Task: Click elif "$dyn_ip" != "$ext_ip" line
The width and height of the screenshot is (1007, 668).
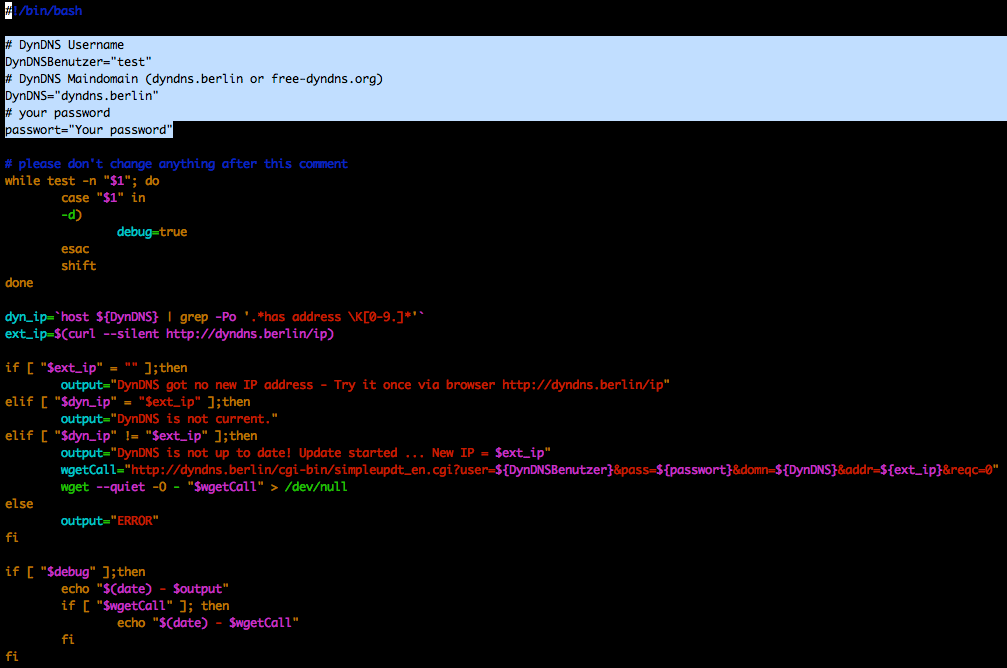Action: coord(131,436)
